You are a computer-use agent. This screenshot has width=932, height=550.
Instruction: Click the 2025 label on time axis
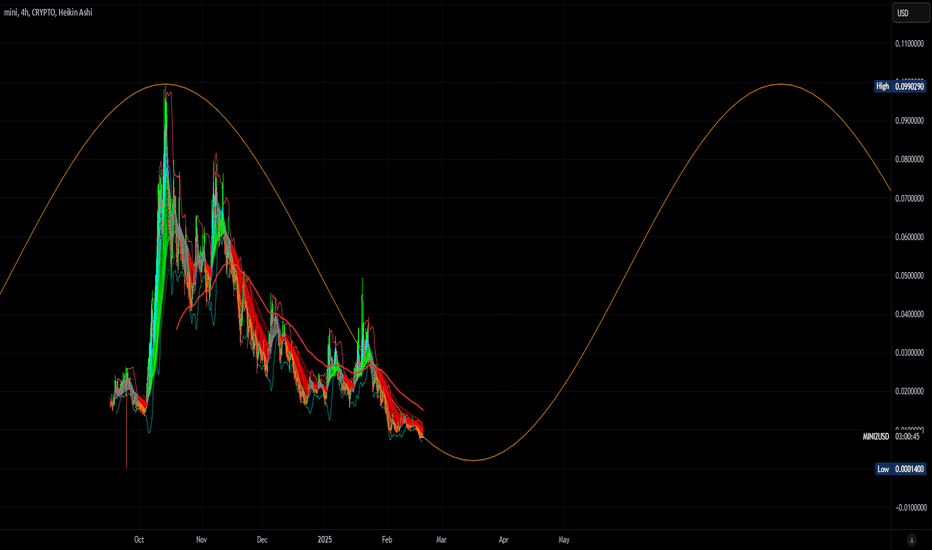325,540
